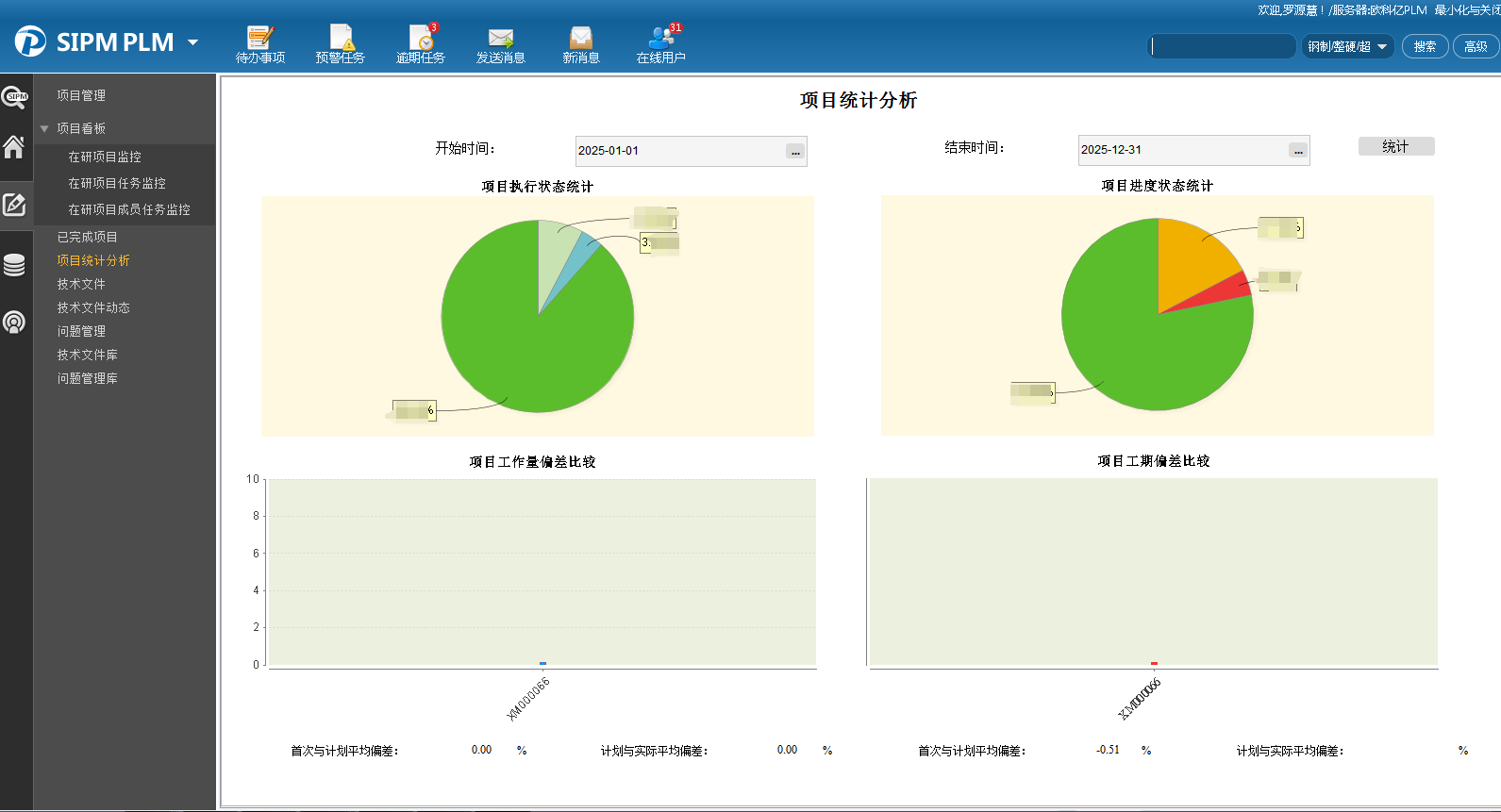Open the 新消息 new messages icon
This screenshot has height=812, width=1501.
580,44
